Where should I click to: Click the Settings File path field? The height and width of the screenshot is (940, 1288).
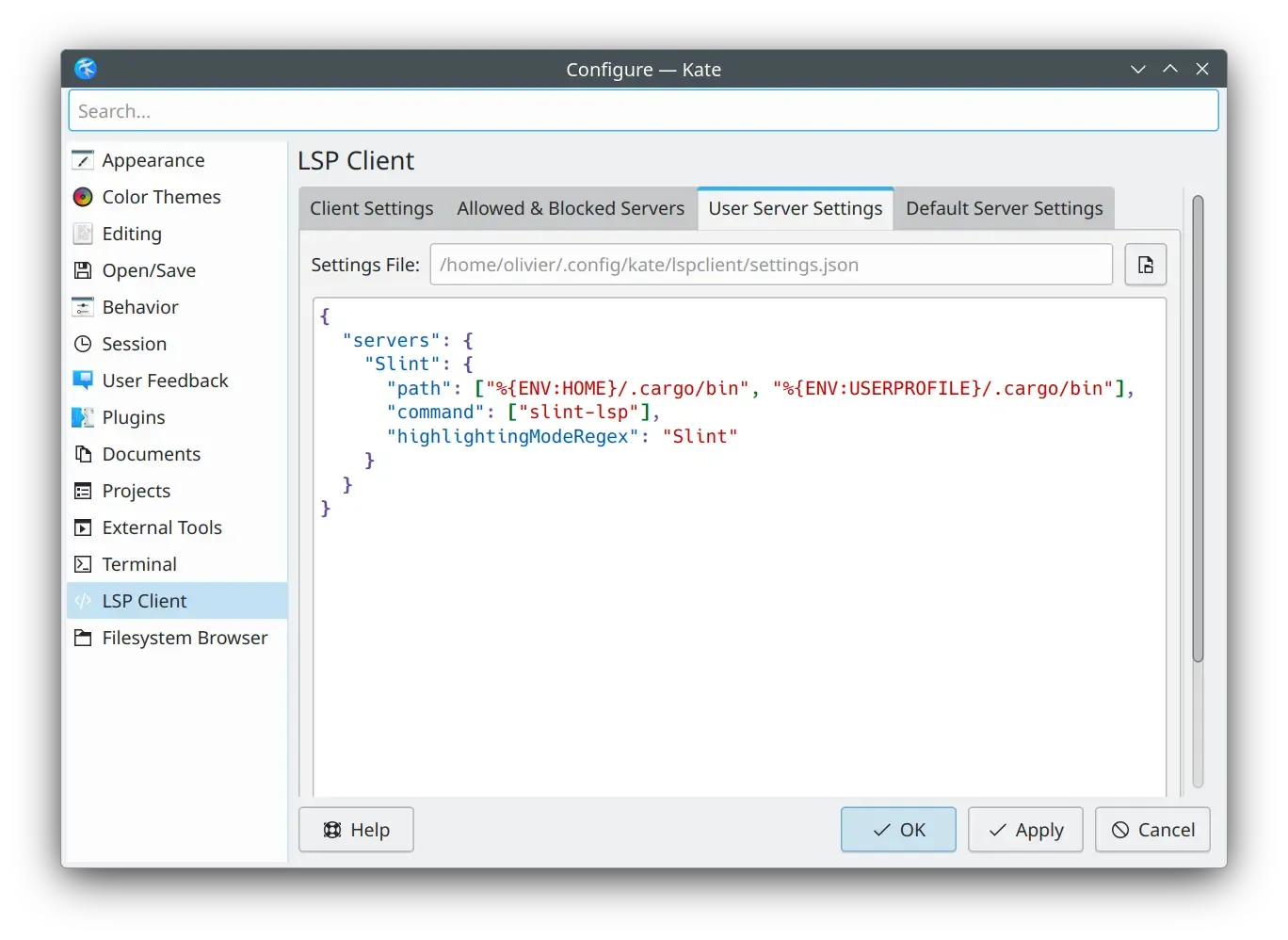[770, 265]
